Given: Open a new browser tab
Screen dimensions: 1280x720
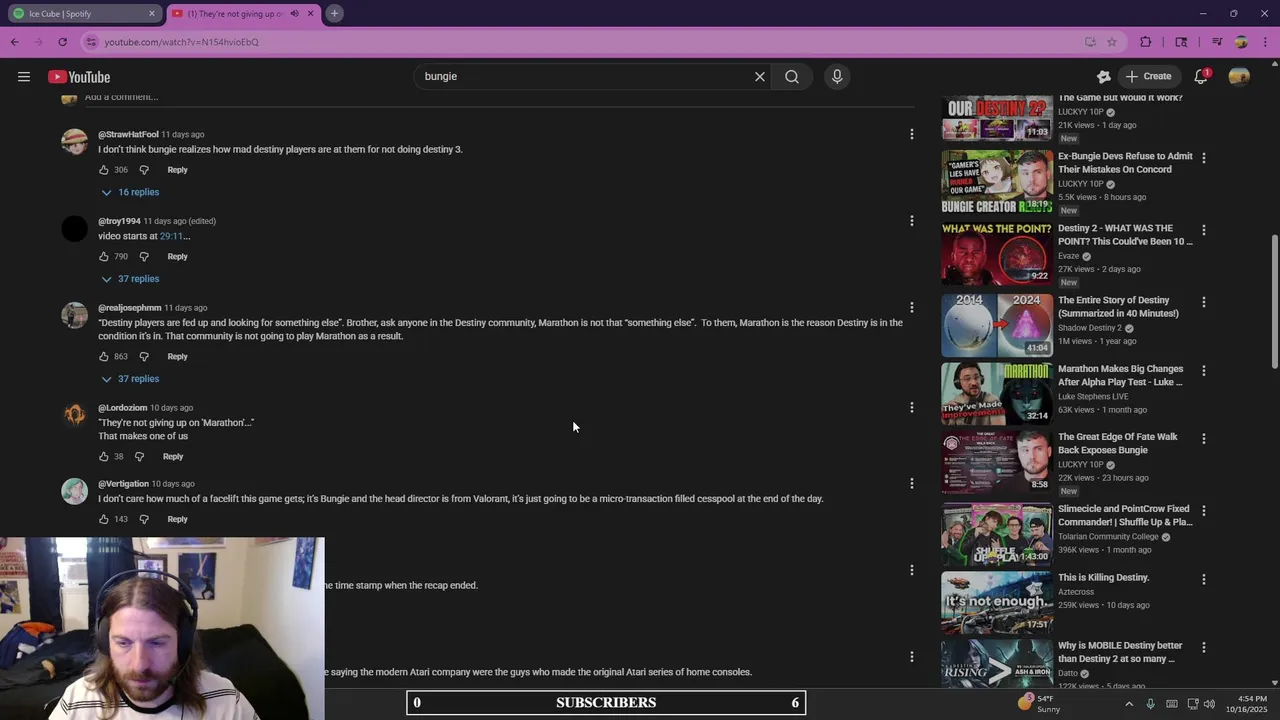Looking at the screenshot, I should click(334, 13).
